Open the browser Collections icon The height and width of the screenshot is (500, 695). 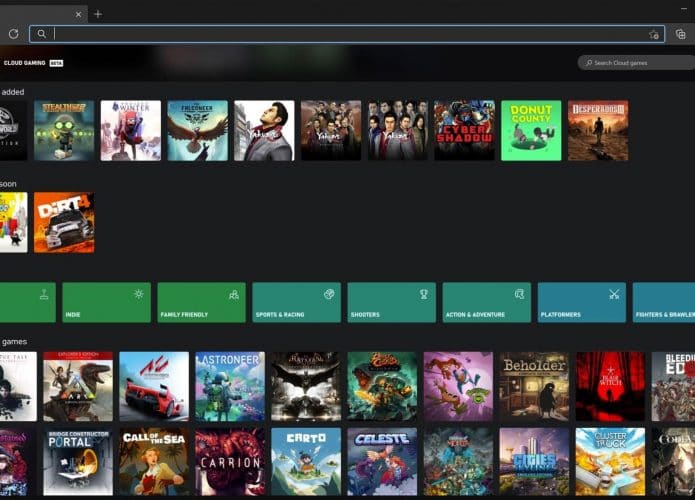point(680,34)
